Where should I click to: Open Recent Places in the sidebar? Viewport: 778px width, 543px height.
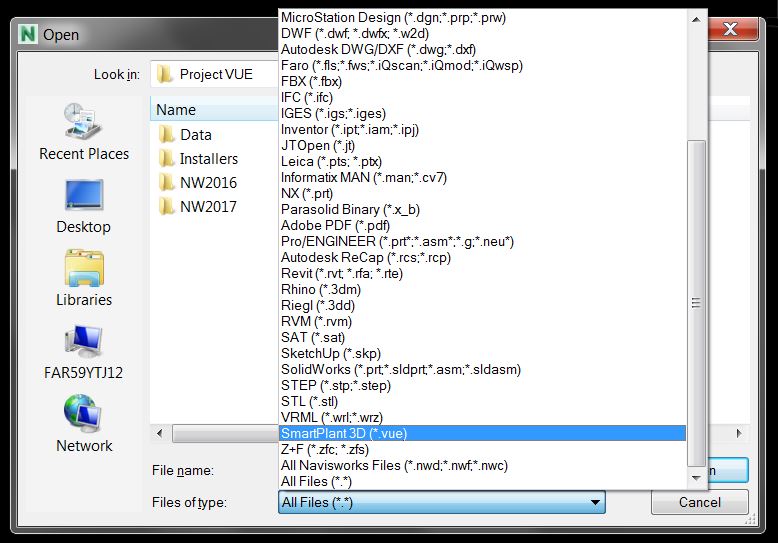pyautogui.click(x=83, y=132)
